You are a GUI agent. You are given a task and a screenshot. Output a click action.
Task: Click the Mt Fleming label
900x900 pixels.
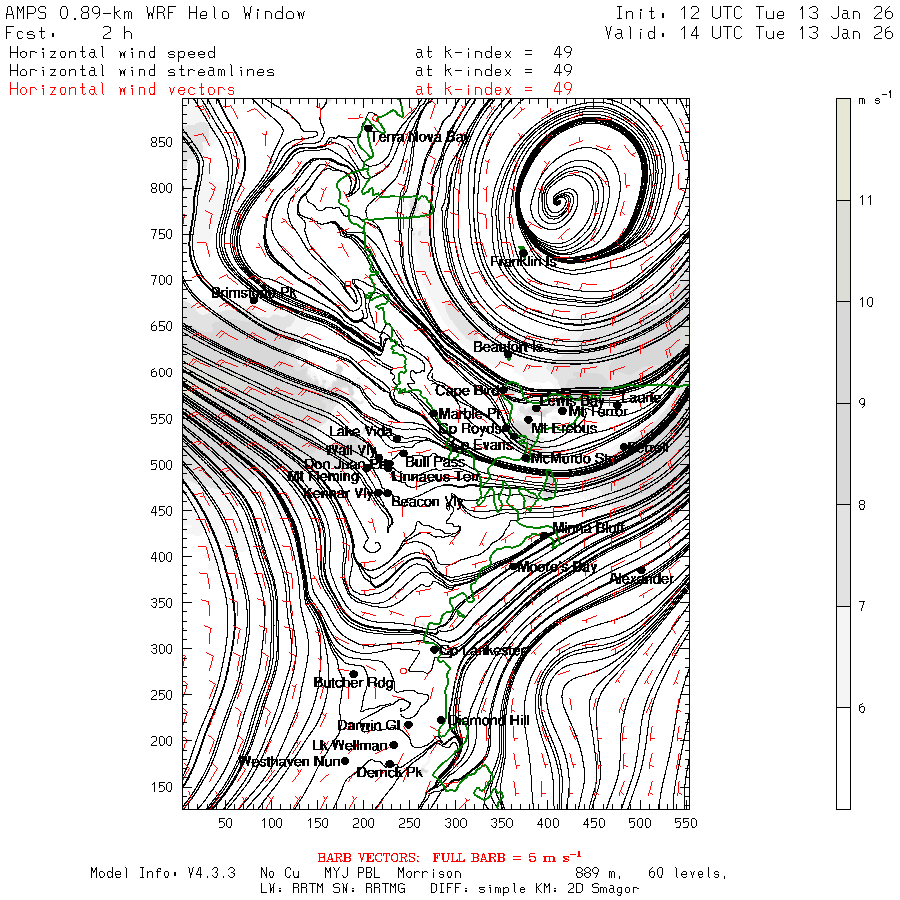(323, 476)
